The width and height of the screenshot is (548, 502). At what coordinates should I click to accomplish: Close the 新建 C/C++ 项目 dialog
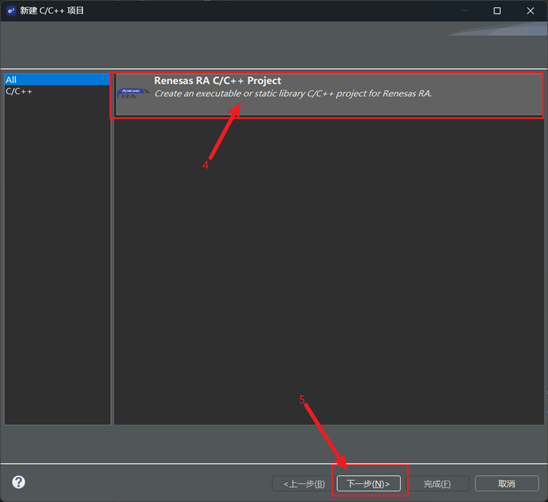coord(530,11)
